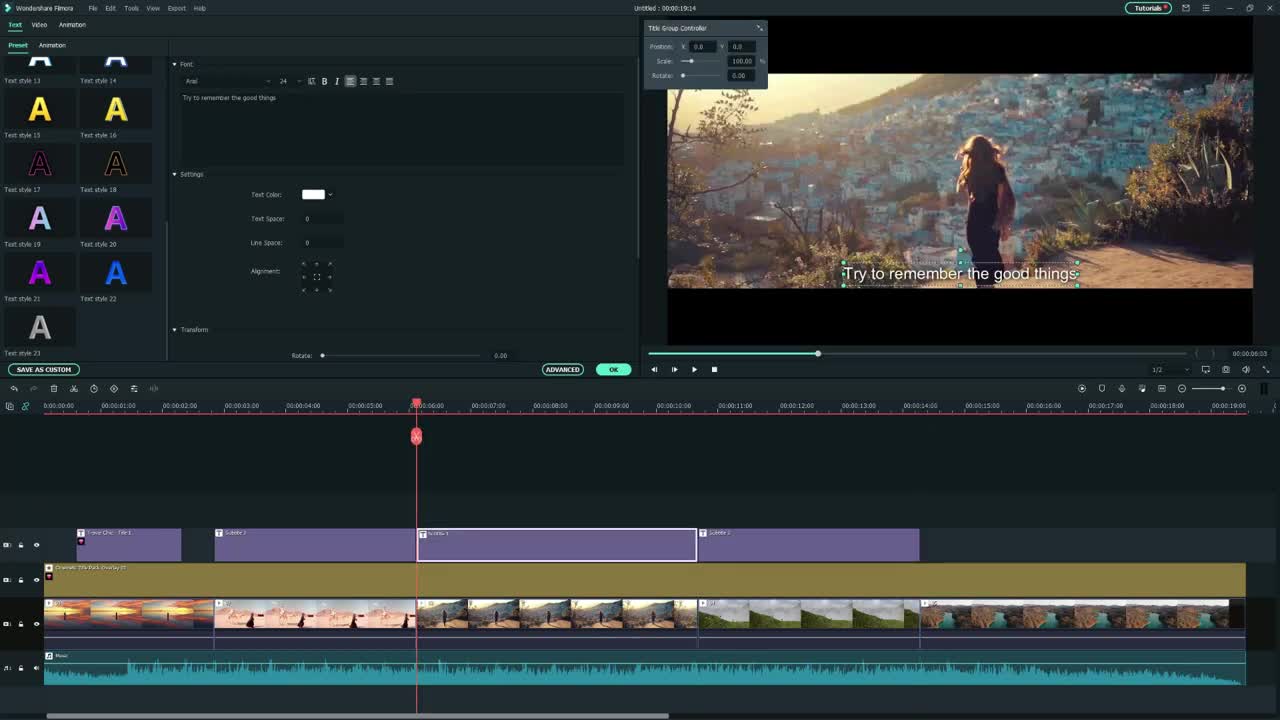This screenshot has height=720, width=1280.
Task: Collapse the Settings section
Action: coord(174,174)
